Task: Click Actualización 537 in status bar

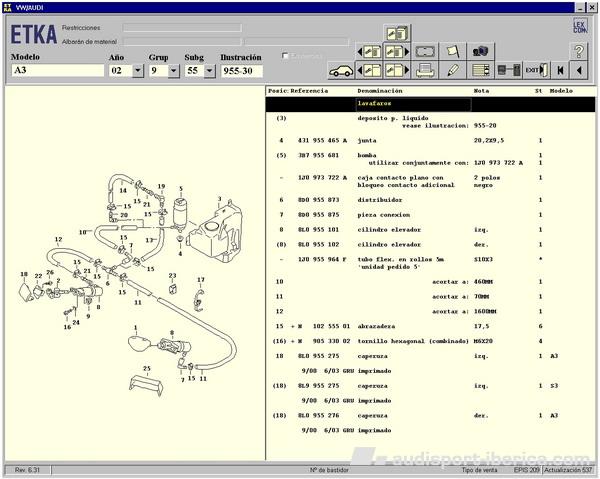Action: point(568,470)
